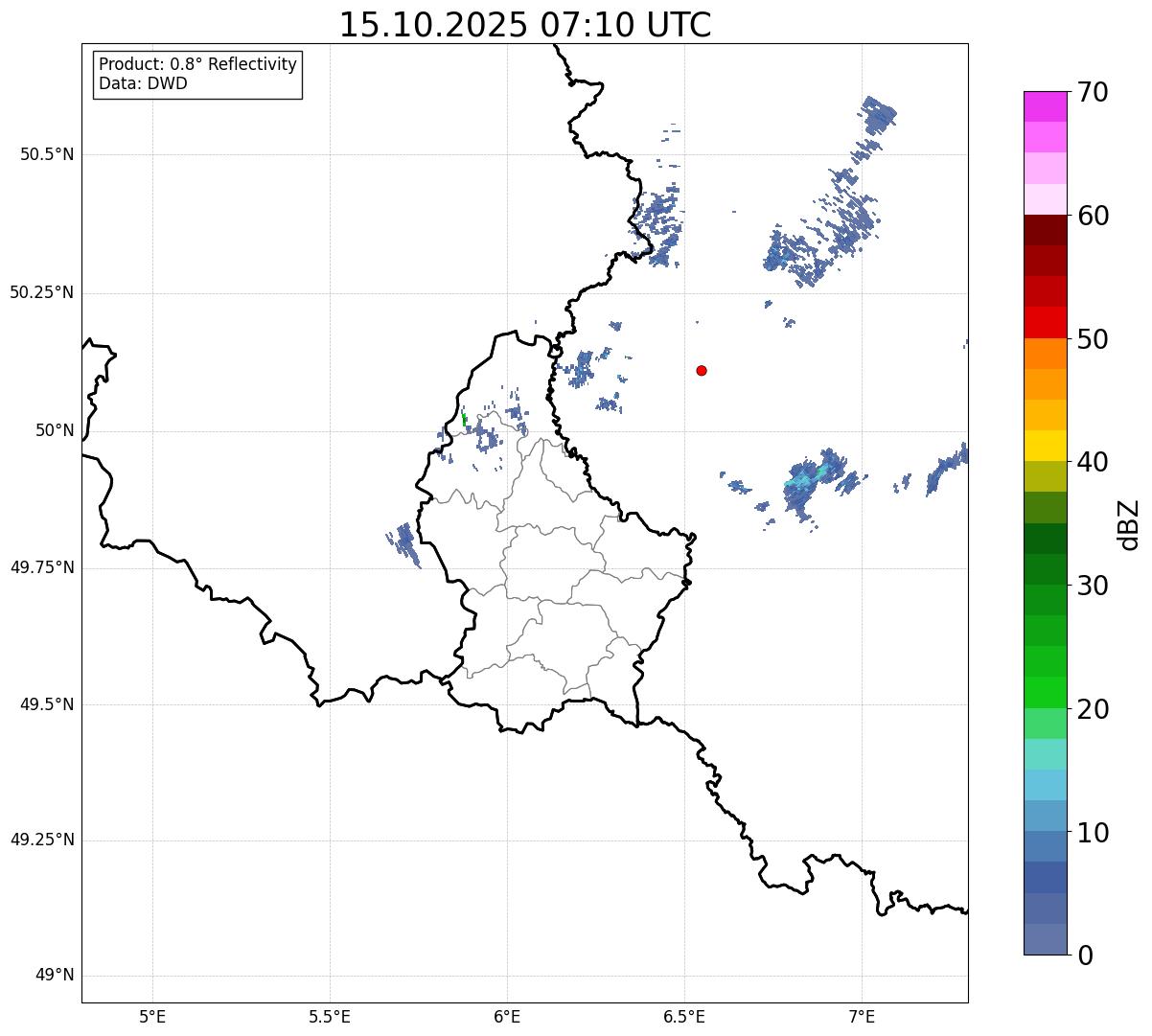Click the colorbar tick label 0
Screen dimensions: 1152x1036
coord(1085,955)
